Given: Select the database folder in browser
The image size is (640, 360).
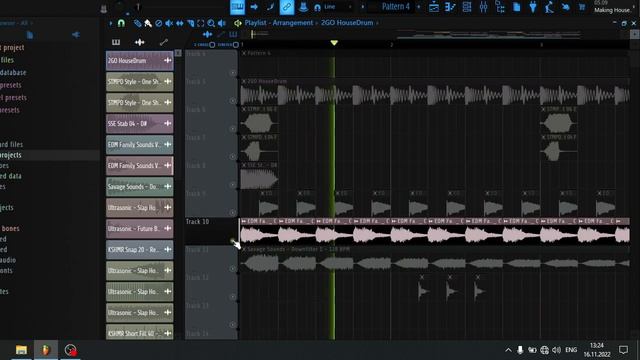Looking at the screenshot, I should click(x=13, y=73).
